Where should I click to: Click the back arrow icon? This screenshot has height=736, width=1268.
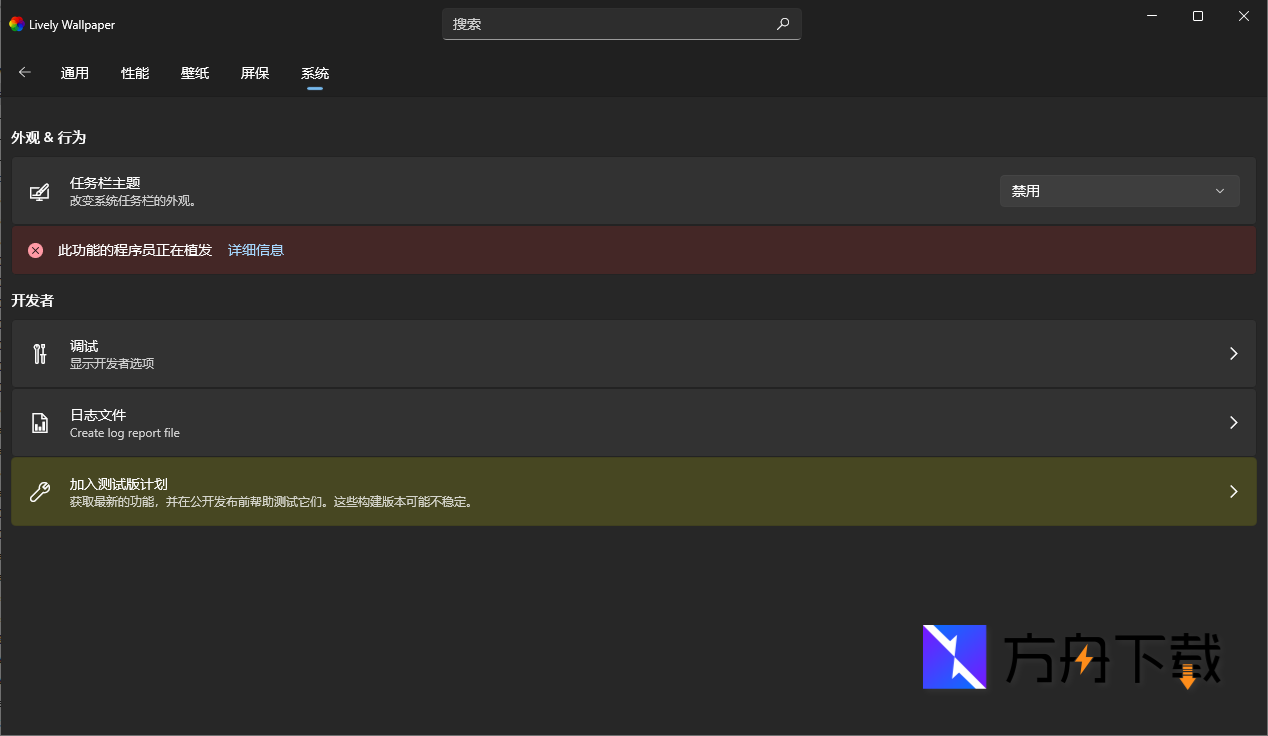click(25, 72)
